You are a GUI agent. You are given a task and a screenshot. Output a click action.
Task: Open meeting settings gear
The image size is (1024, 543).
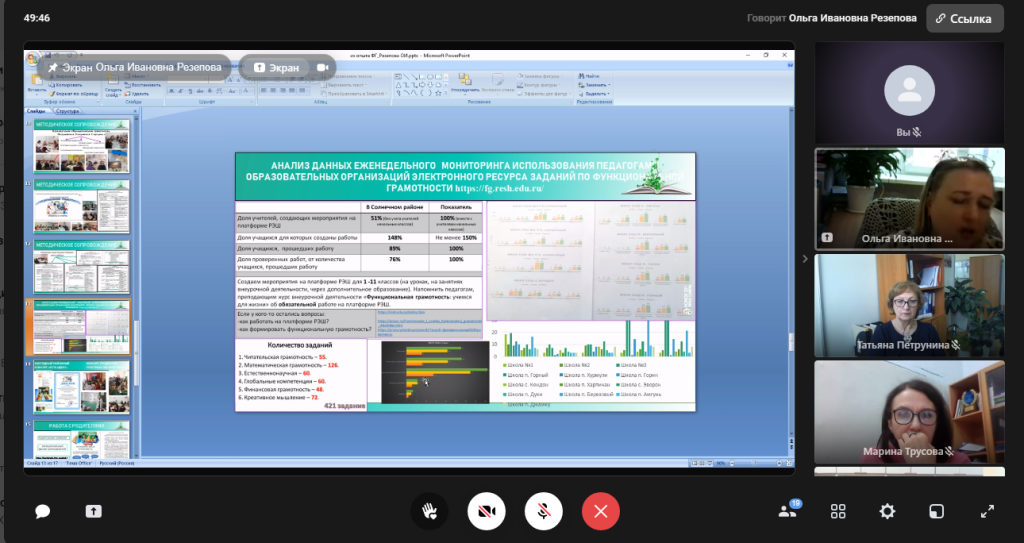click(x=887, y=511)
